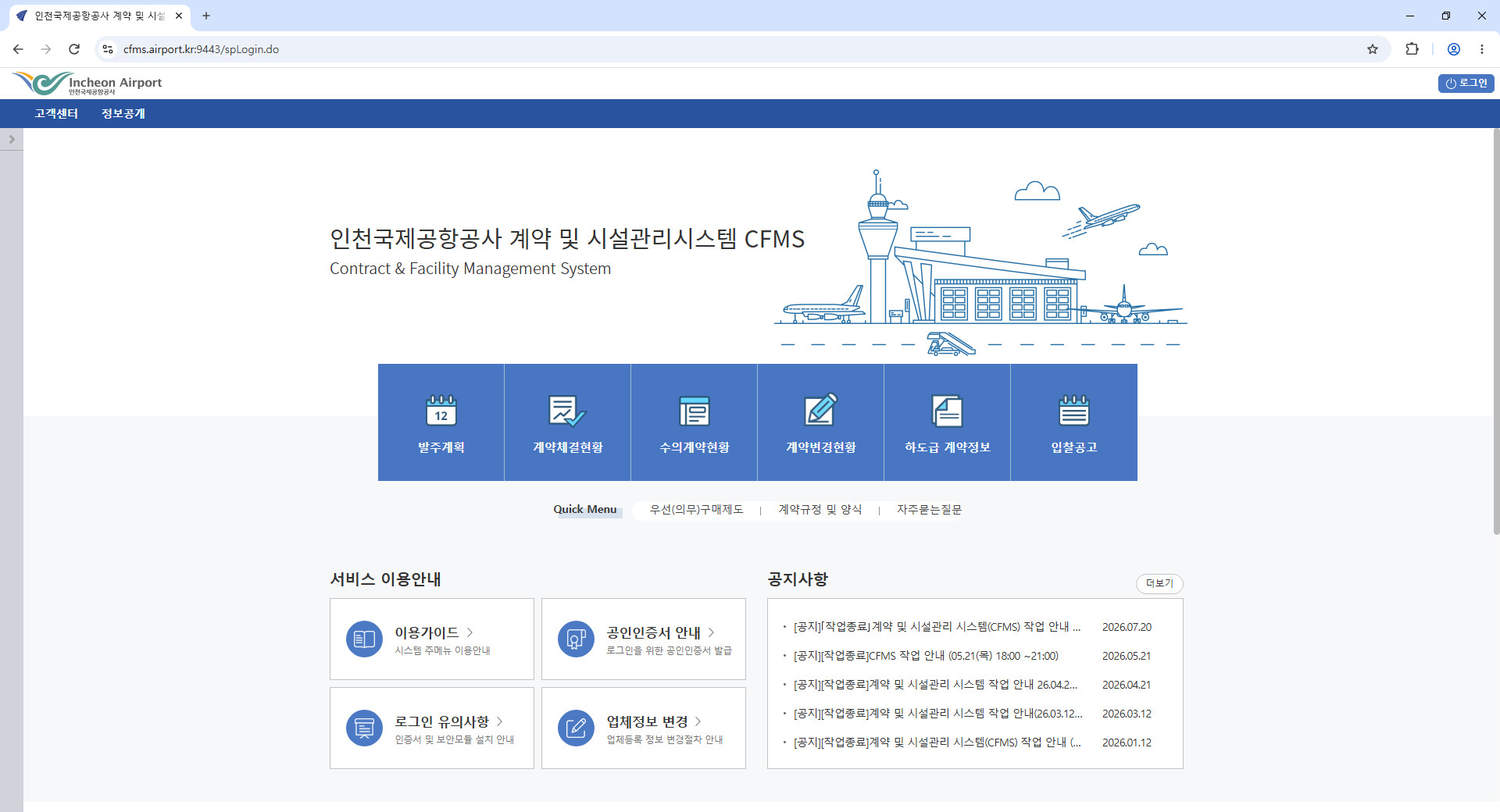Click the 공인인증서 안내 certificate icon
This screenshot has height=812, width=1500.
pyautogui.click(x=576, y=639)
